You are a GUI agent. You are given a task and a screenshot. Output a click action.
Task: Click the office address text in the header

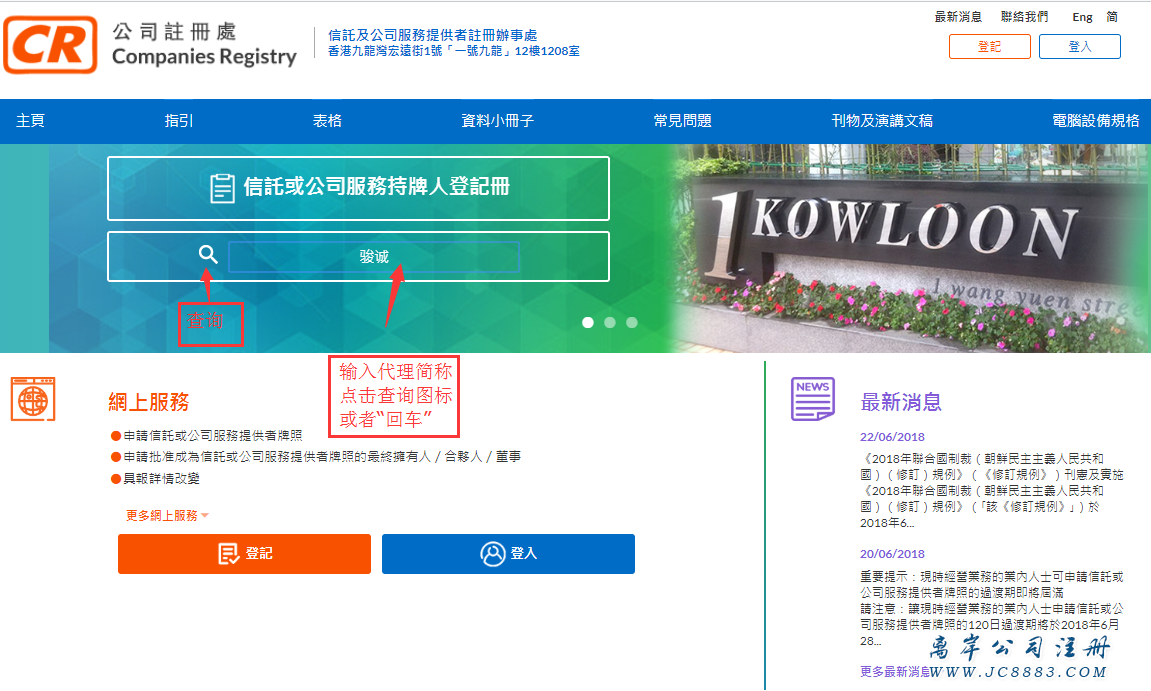454,51
